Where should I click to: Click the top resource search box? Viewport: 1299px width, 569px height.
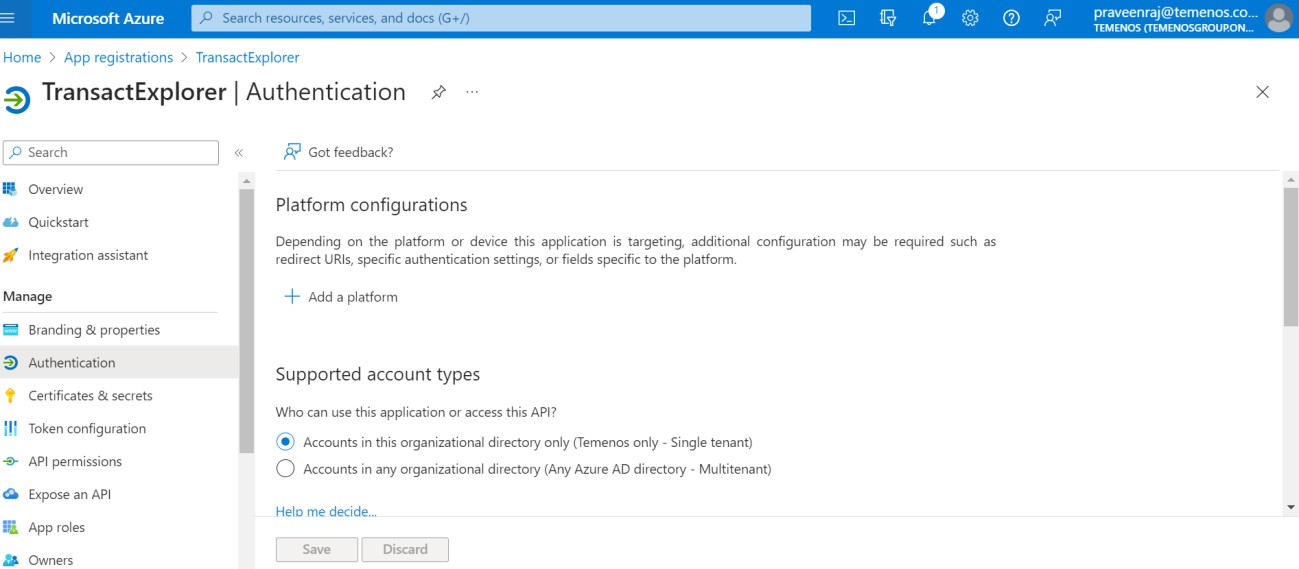click(501, 18)
